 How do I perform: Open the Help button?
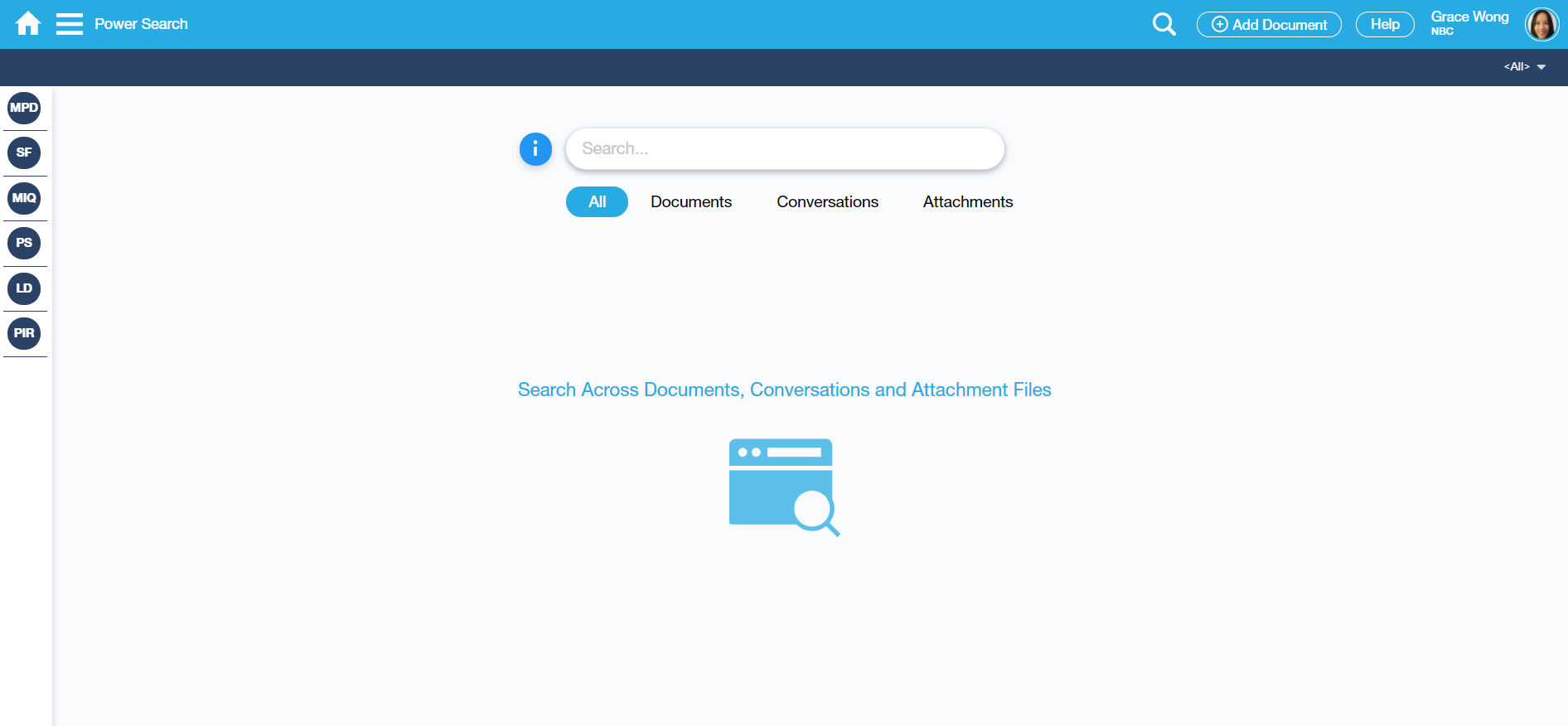pos(1384,25)
